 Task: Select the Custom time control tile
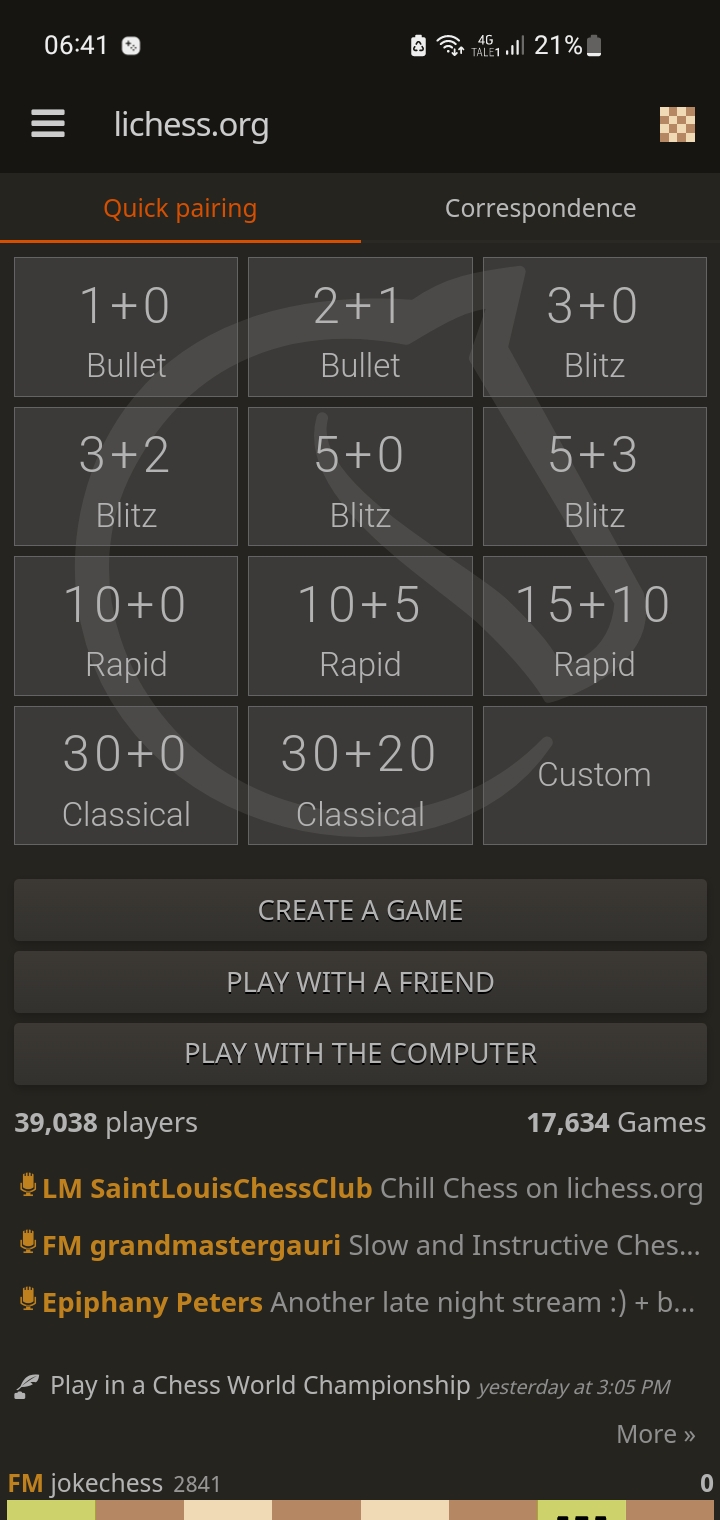pyautogui.click(x=594, y=775)
